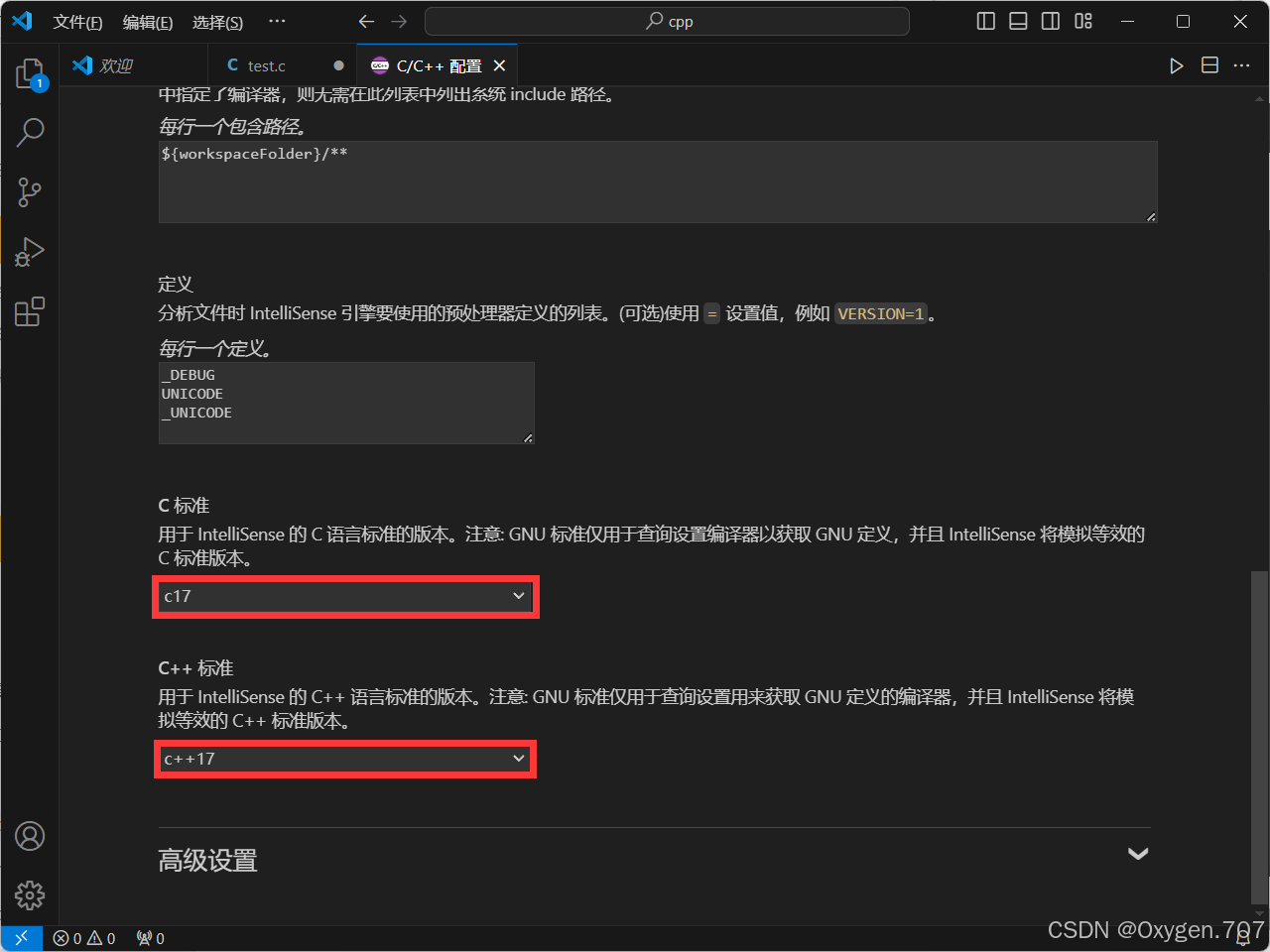Open the Source Control view
Viewport: 1270px width, 952px height.
pos(30,192)
